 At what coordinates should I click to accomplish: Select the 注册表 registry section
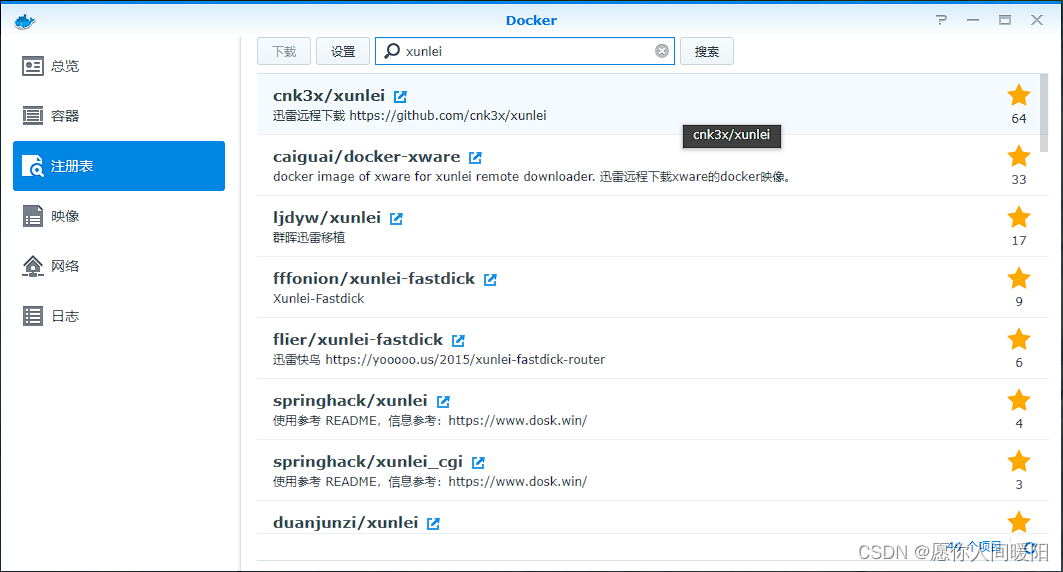click(119, 166)
